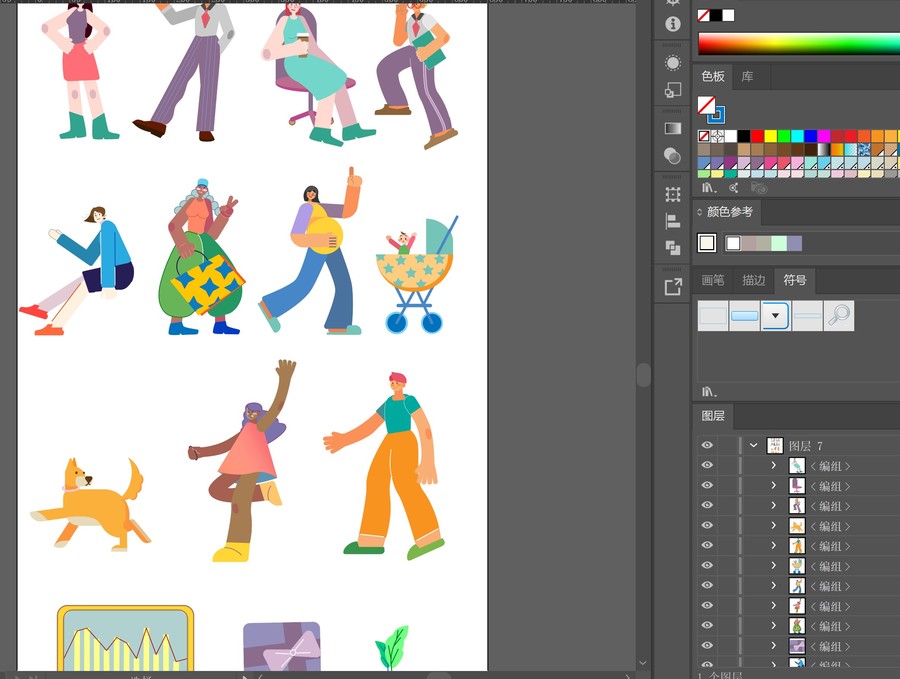Open the Align panel icon

coord(673,221)
